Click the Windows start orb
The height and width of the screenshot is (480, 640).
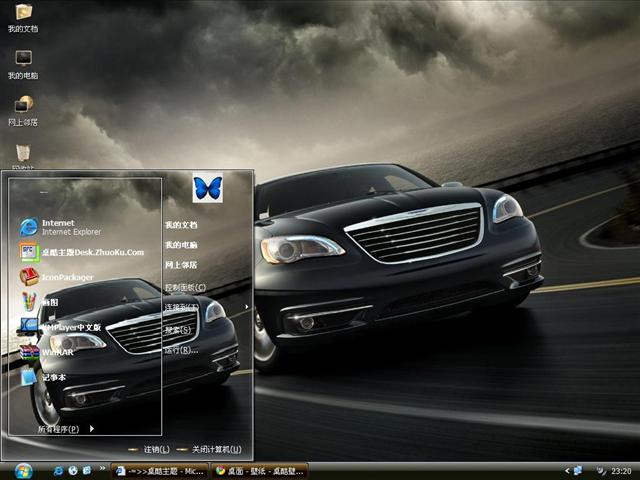point(24,471)
